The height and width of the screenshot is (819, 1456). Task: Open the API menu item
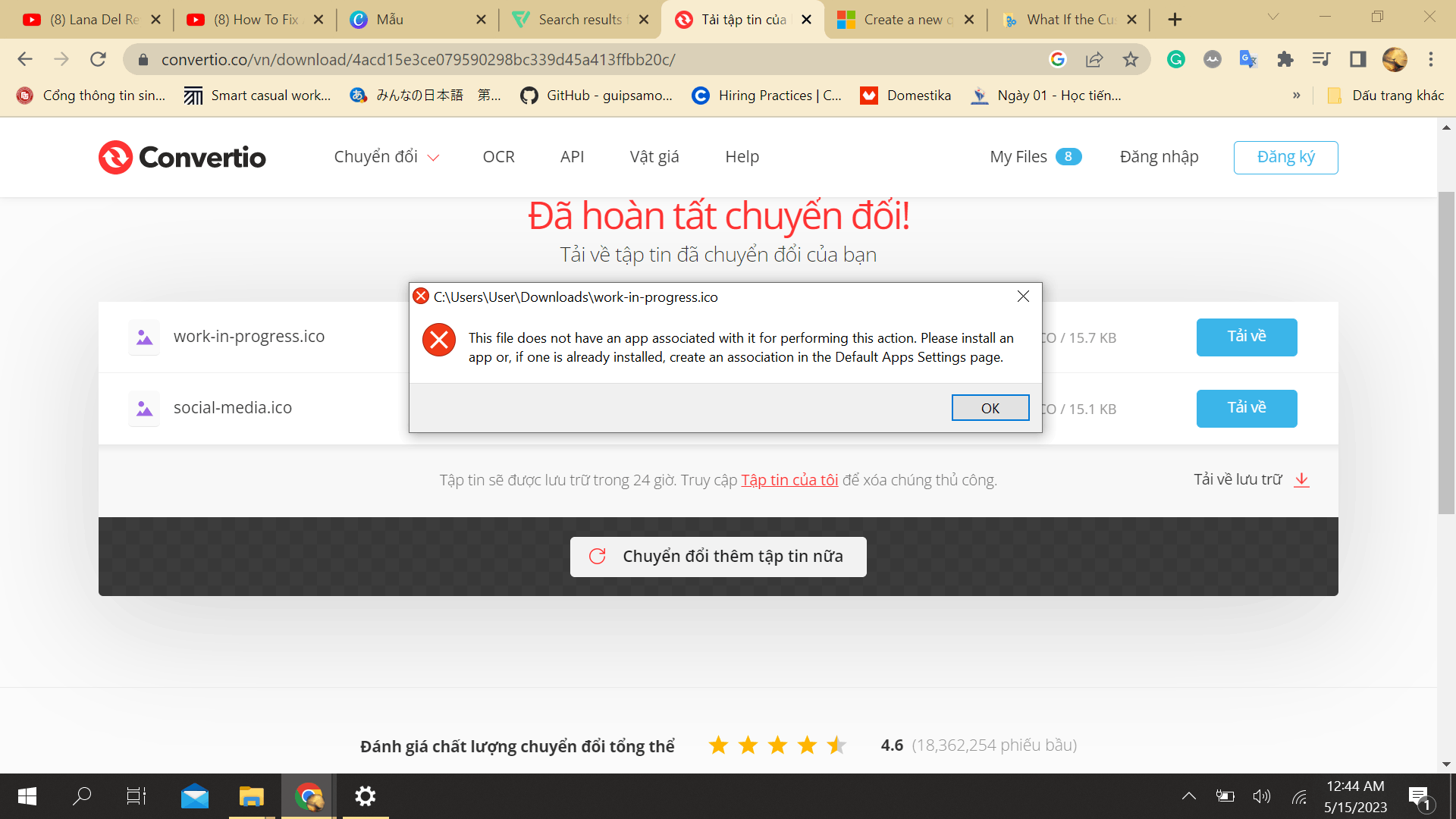coord(572,157)
